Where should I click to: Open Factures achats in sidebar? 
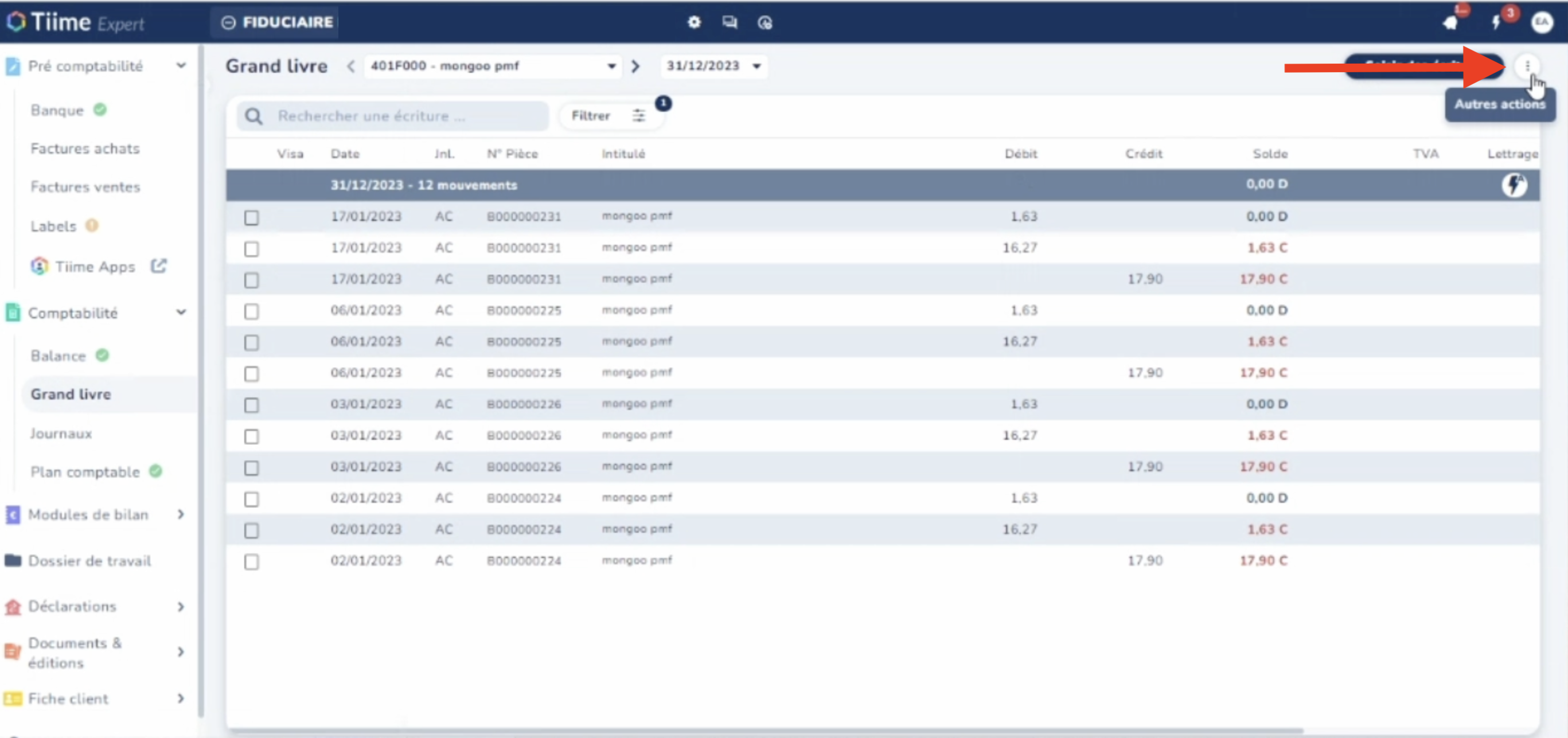85,149
